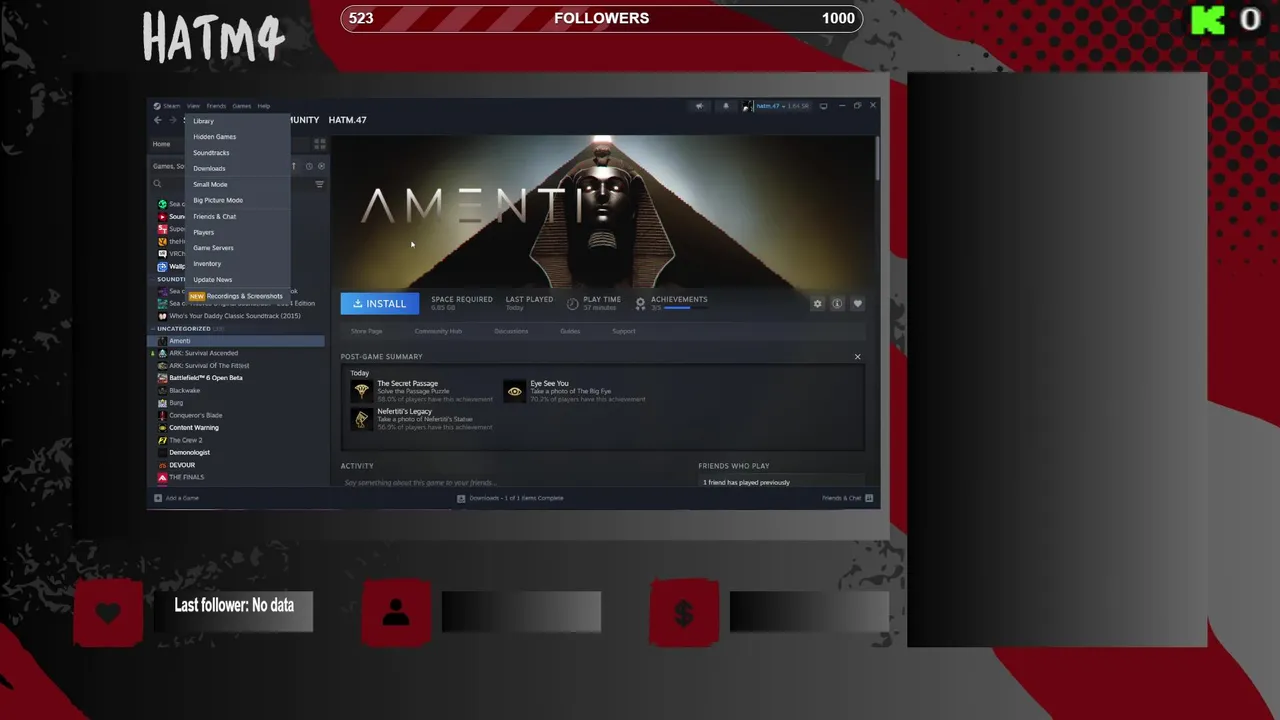Go forward with the forward arrow
This screenshot has width=1280, height=720.
[x=172, y=120]
